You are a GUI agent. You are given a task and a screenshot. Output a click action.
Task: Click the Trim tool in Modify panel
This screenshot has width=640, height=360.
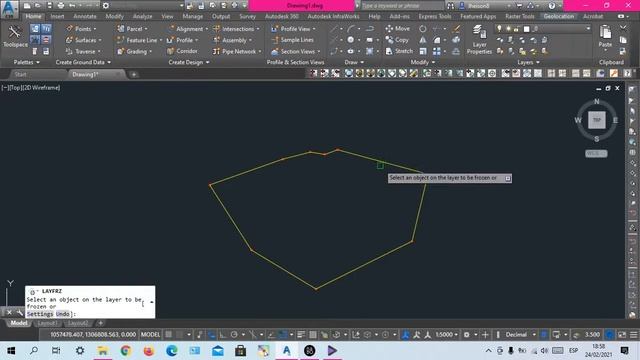[x=436, y=29]
